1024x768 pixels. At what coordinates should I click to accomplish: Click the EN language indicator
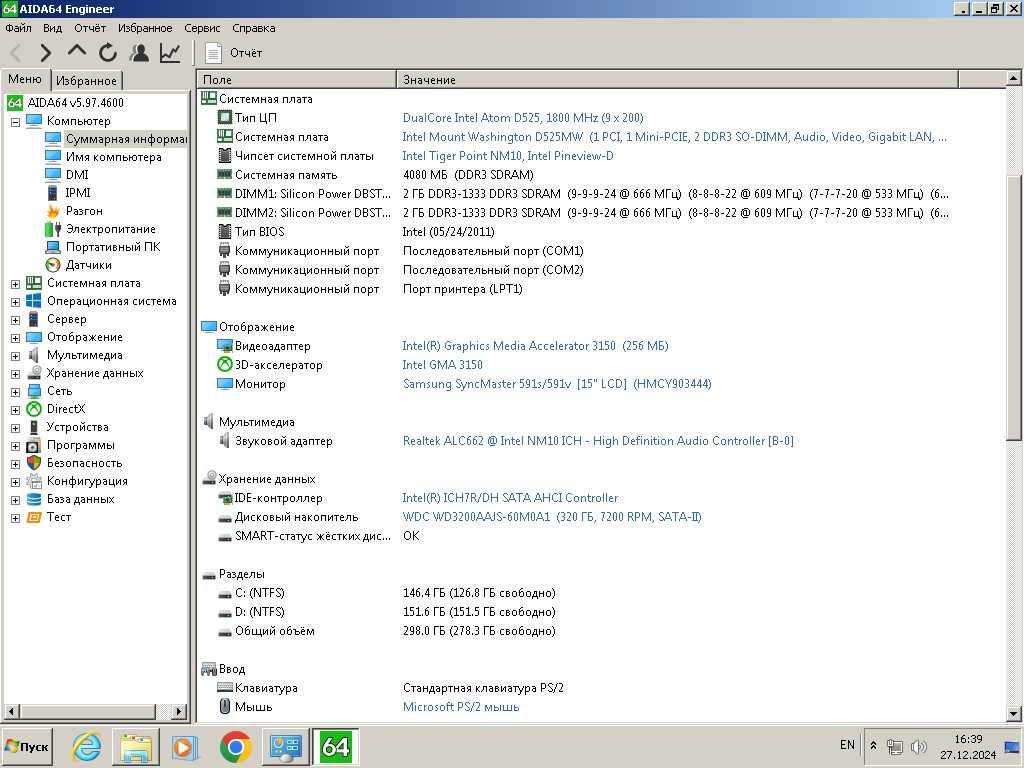point(847,745)
